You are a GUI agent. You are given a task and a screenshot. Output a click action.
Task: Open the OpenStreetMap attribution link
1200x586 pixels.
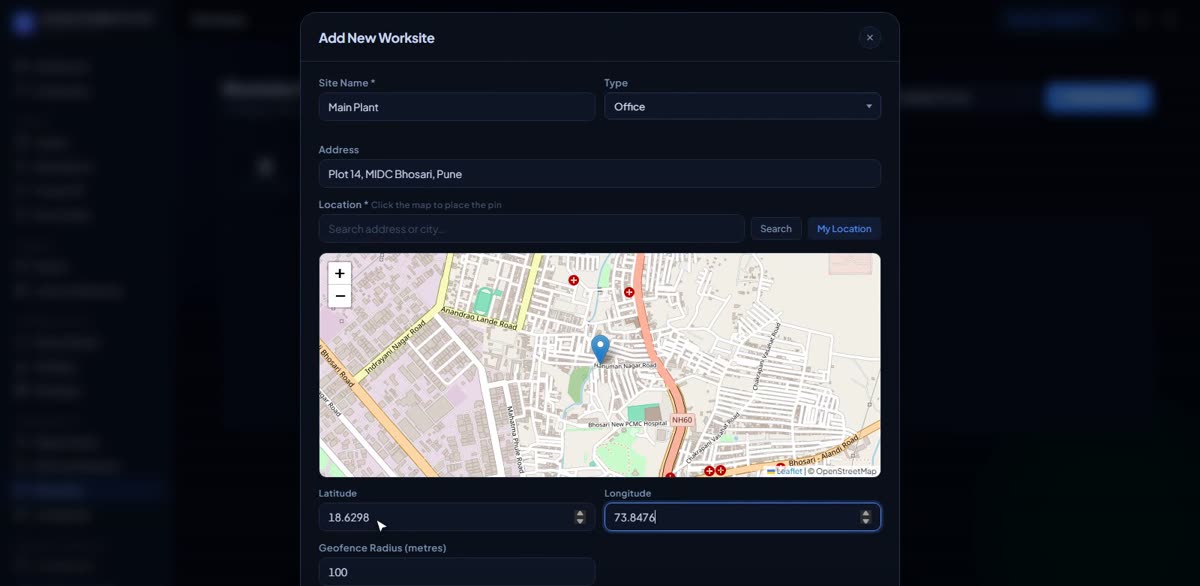point(846,471)
